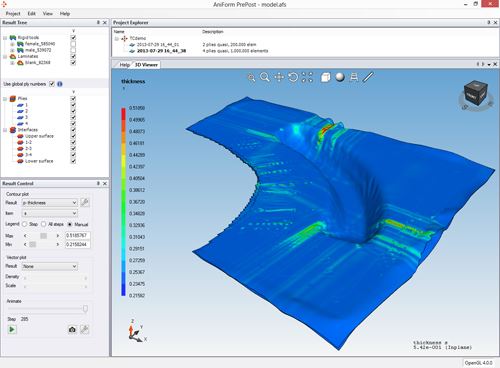Viewport: 500px width, 368px height.
Task: Open the vector plot Result dropdown
Action: point(50,266)
